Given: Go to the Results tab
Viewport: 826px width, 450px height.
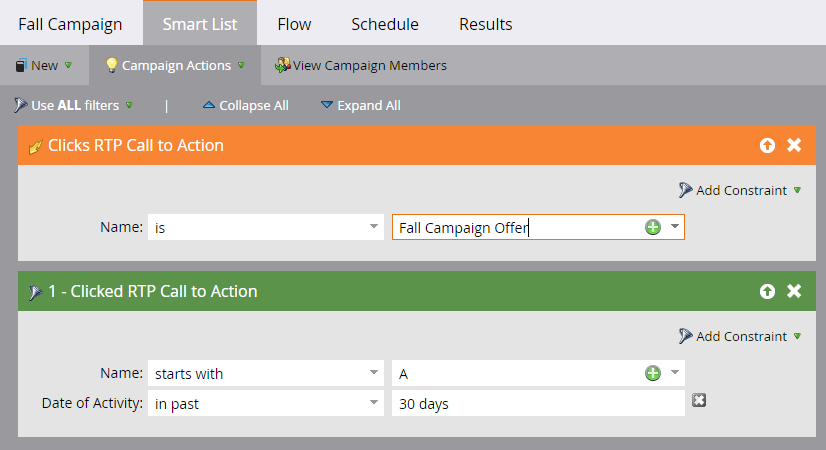Looking at the screenshot, I should pyautogui.click(x=485, y=23).
